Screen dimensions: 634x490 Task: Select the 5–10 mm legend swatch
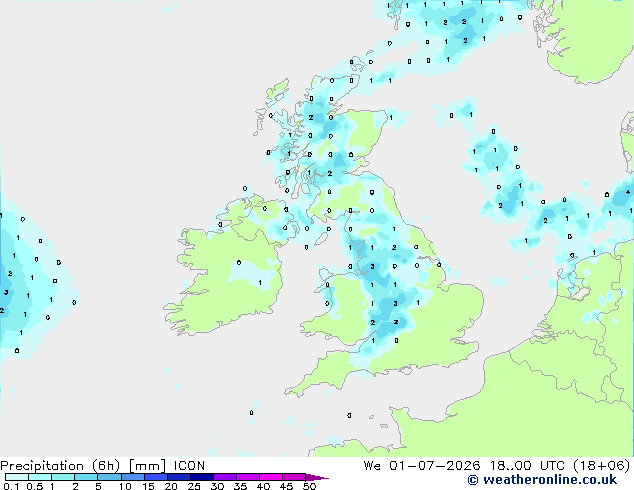tap(109, 477)
